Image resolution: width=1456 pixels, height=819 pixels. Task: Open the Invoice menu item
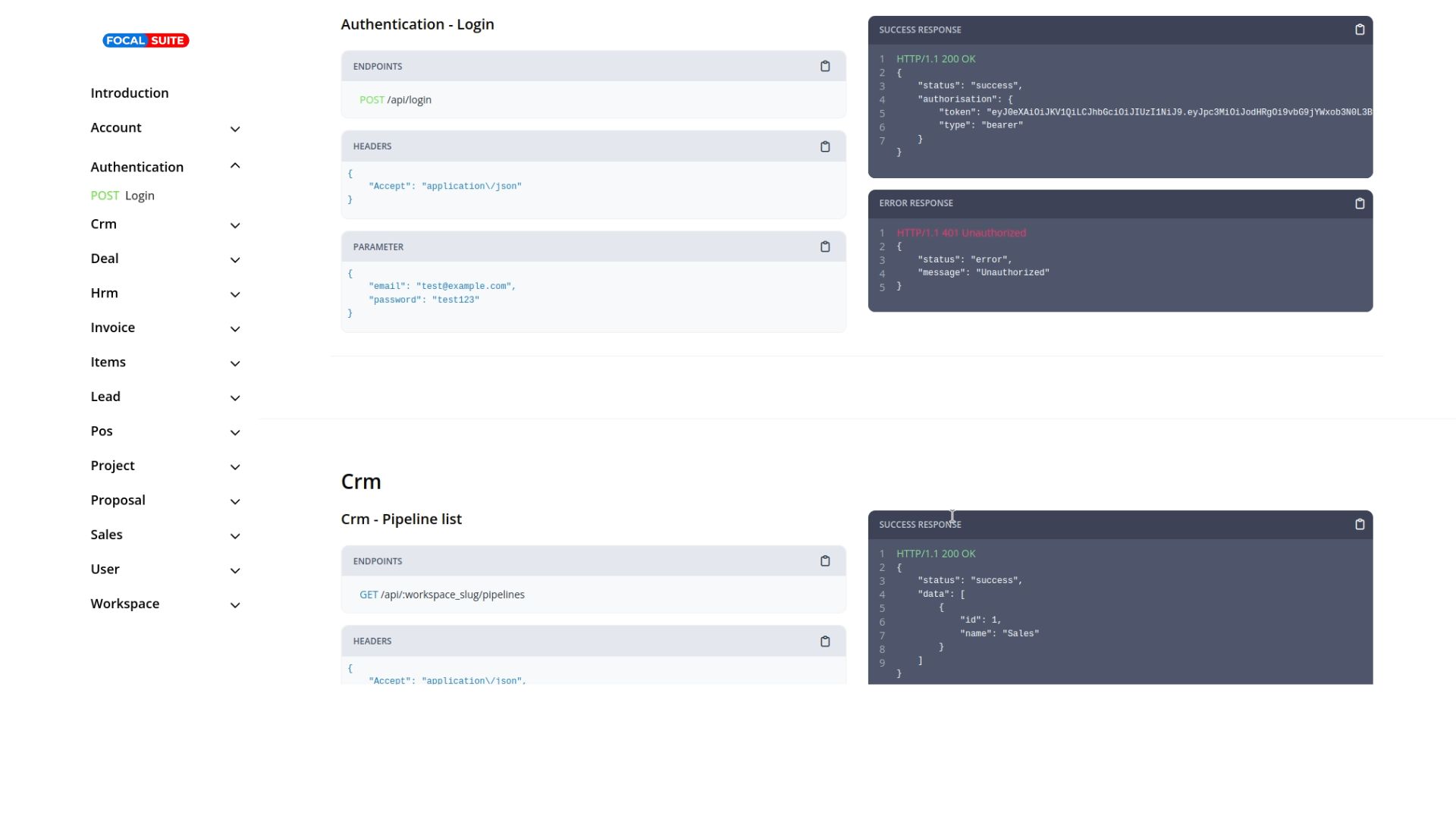coord(113,328)
